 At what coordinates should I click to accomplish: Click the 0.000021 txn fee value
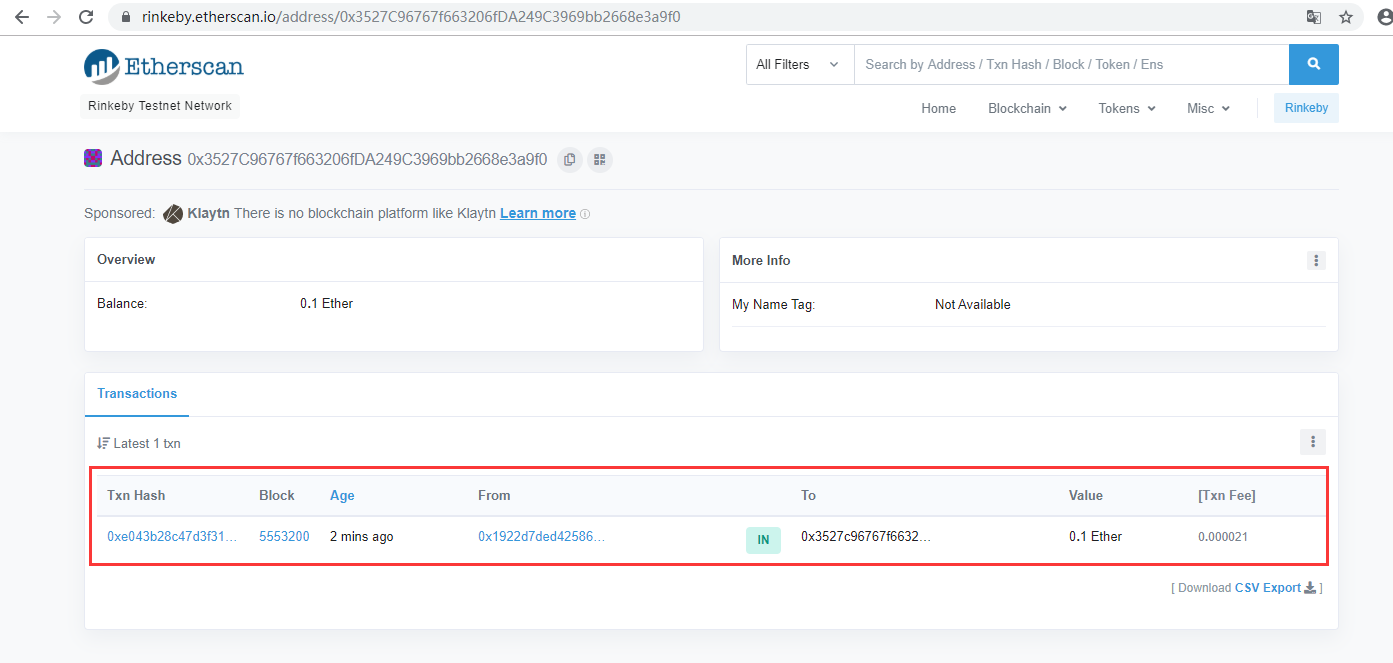pyautogui.click(x=1222, y=537)
